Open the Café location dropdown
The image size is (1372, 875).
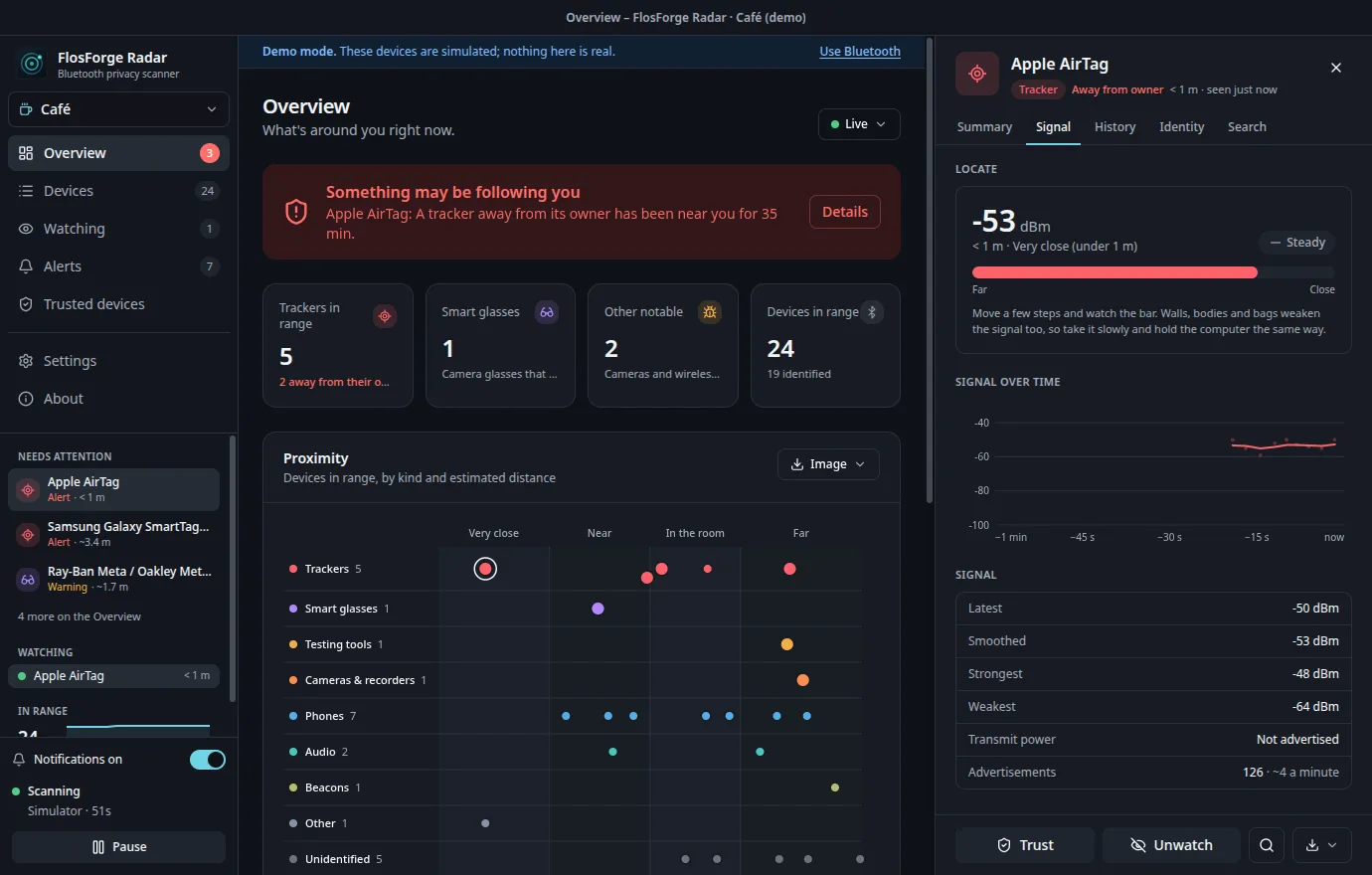point(118,109)
